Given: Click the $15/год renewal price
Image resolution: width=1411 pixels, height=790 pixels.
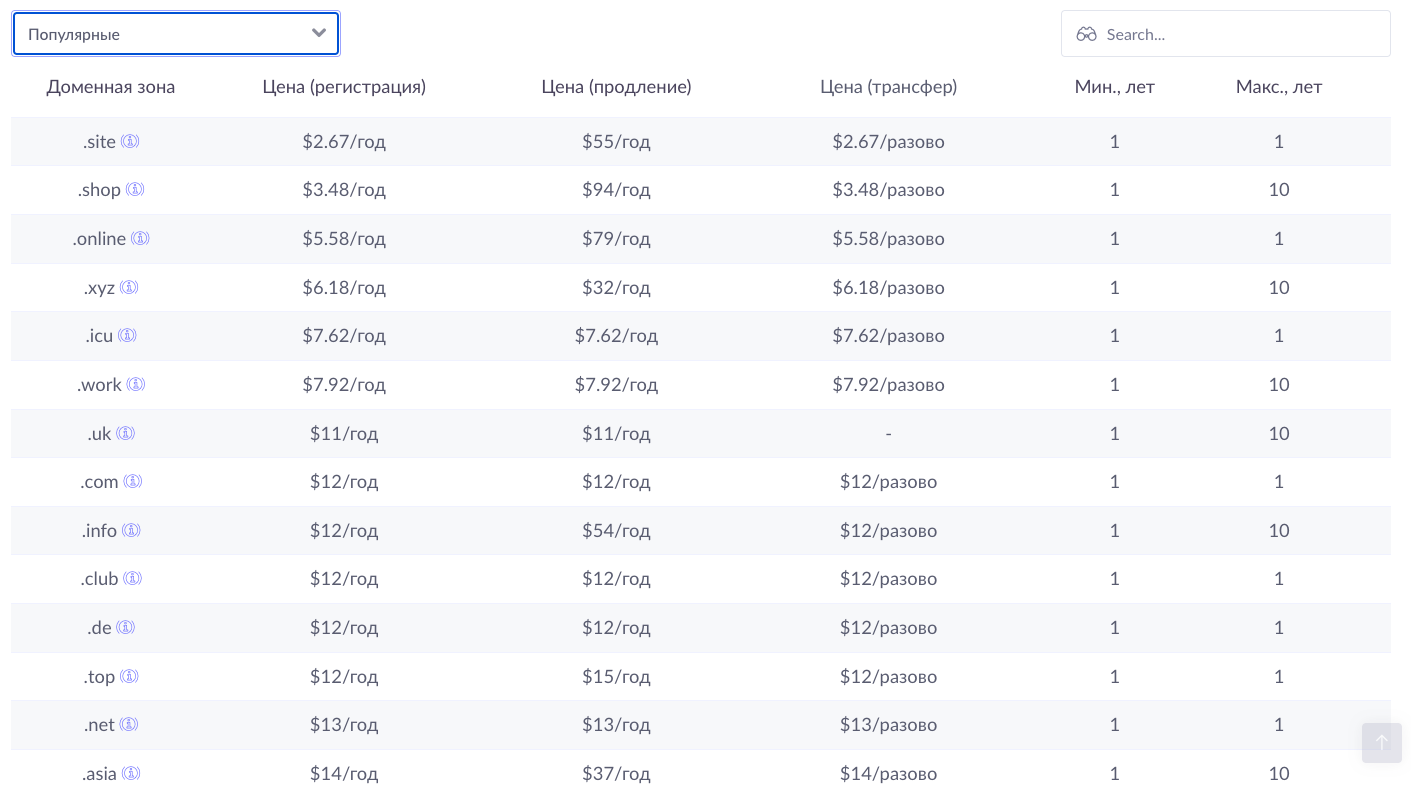Looking at the screenshot, I should [616, 677].
